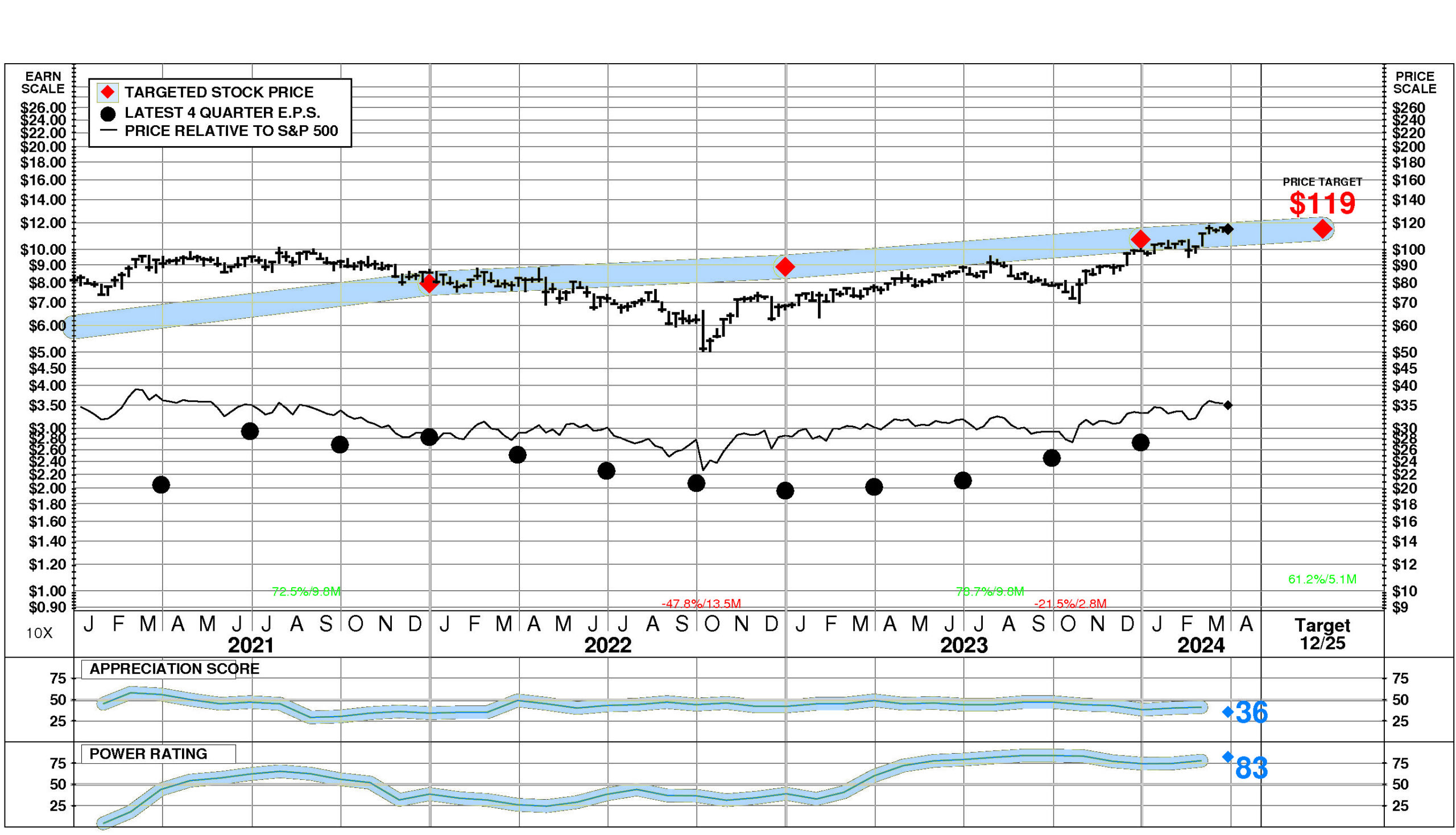The width and height of the screenshot is (1456, 835).
Task: Click red target diamond at December 2021
Action: pos(428,283)
